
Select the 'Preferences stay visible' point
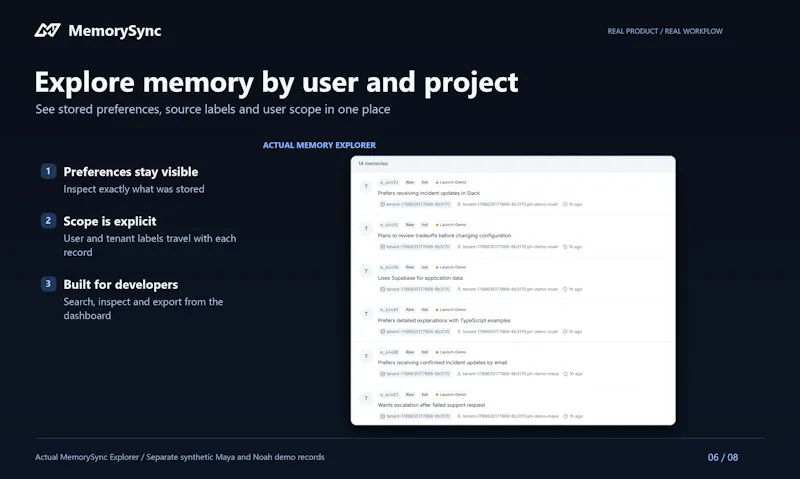click(131, 172)
